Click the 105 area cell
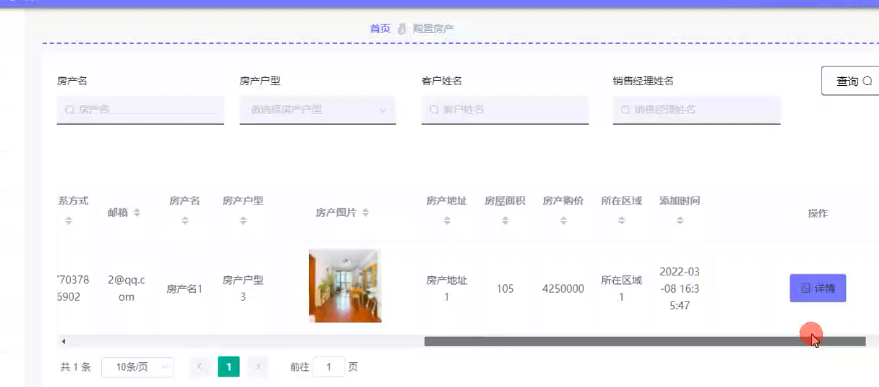Image resolution: width=879 pixels, height=387 pixels. tap(505, 289)
